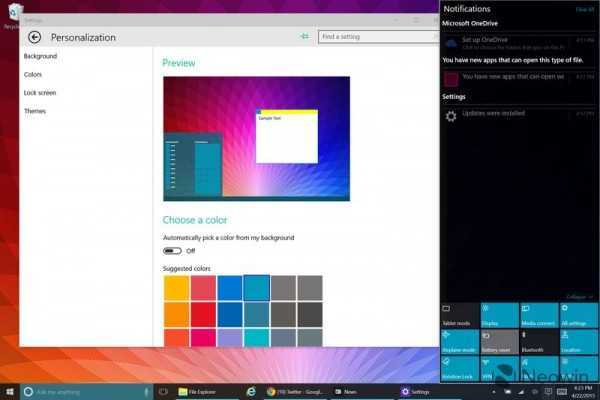Click the Find a setting search box

coord(378,37)
